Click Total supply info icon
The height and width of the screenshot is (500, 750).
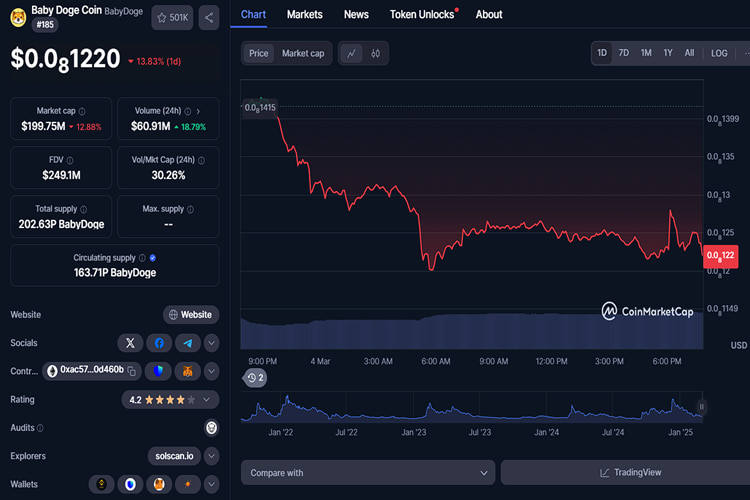click(x=84, y=209)
